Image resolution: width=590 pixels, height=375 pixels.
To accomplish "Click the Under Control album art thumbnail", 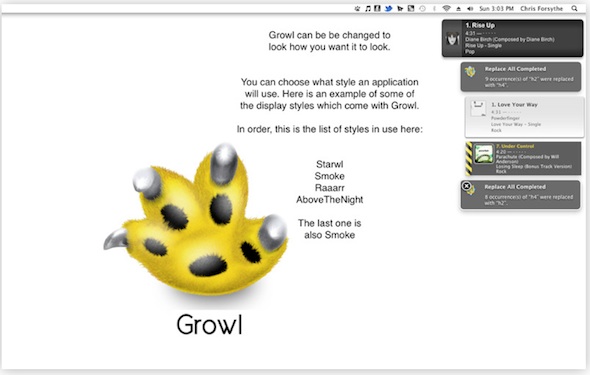I will point(484,154).
